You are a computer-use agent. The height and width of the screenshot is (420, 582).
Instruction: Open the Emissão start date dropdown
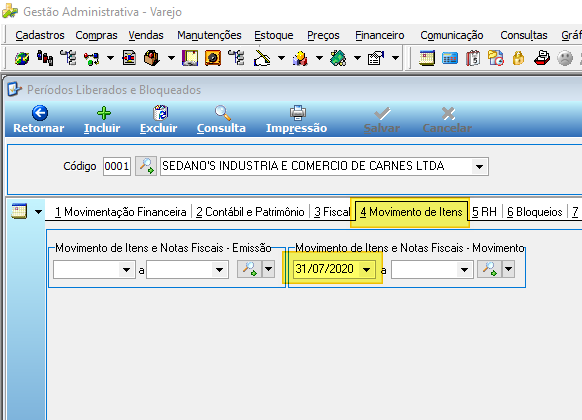(x=126, y=269)
